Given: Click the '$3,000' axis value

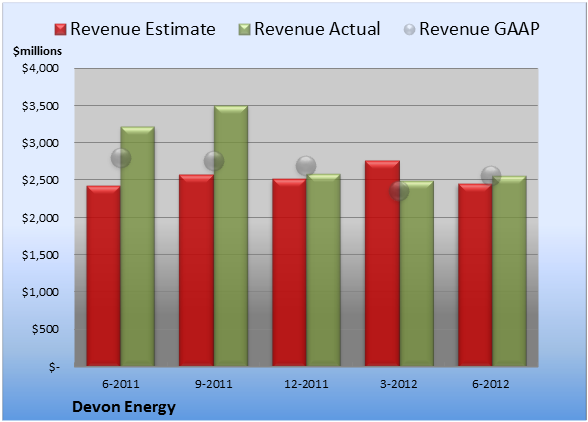Looking at the screenshot, I should pos(40,143).
